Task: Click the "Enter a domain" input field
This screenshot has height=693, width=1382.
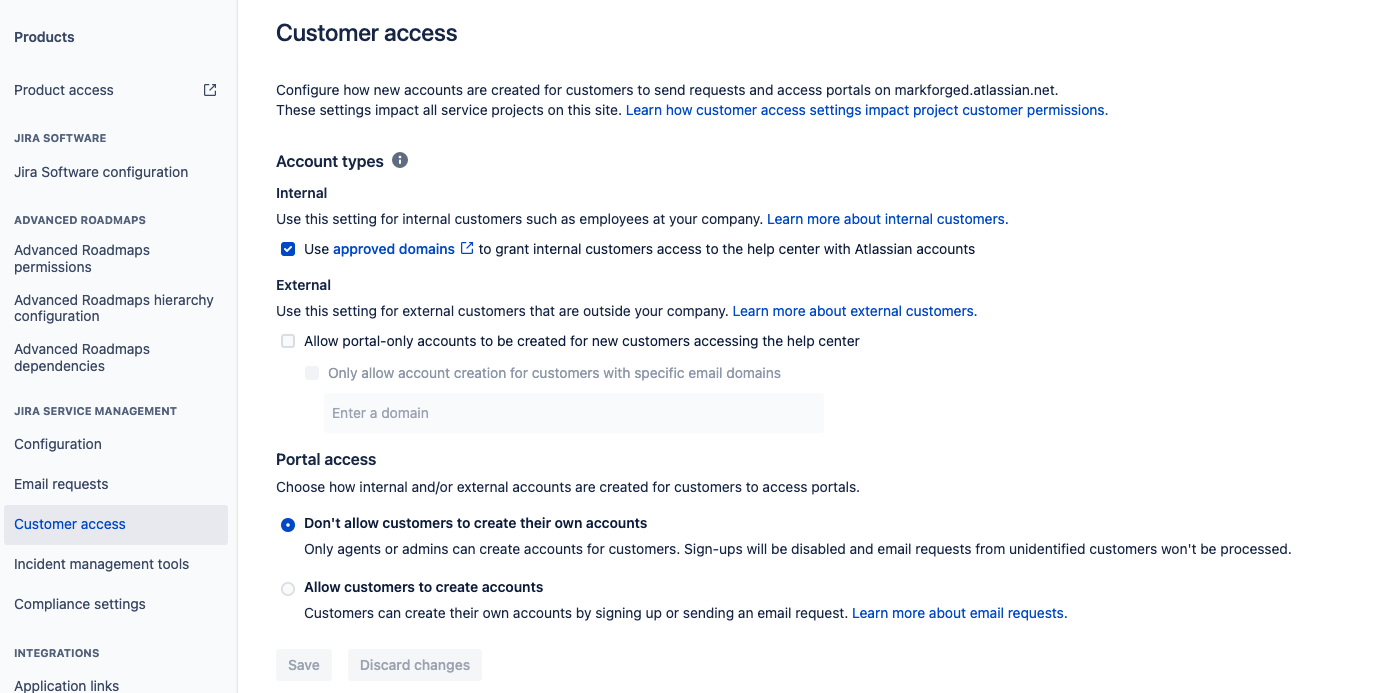Action: tap(573, 412)
